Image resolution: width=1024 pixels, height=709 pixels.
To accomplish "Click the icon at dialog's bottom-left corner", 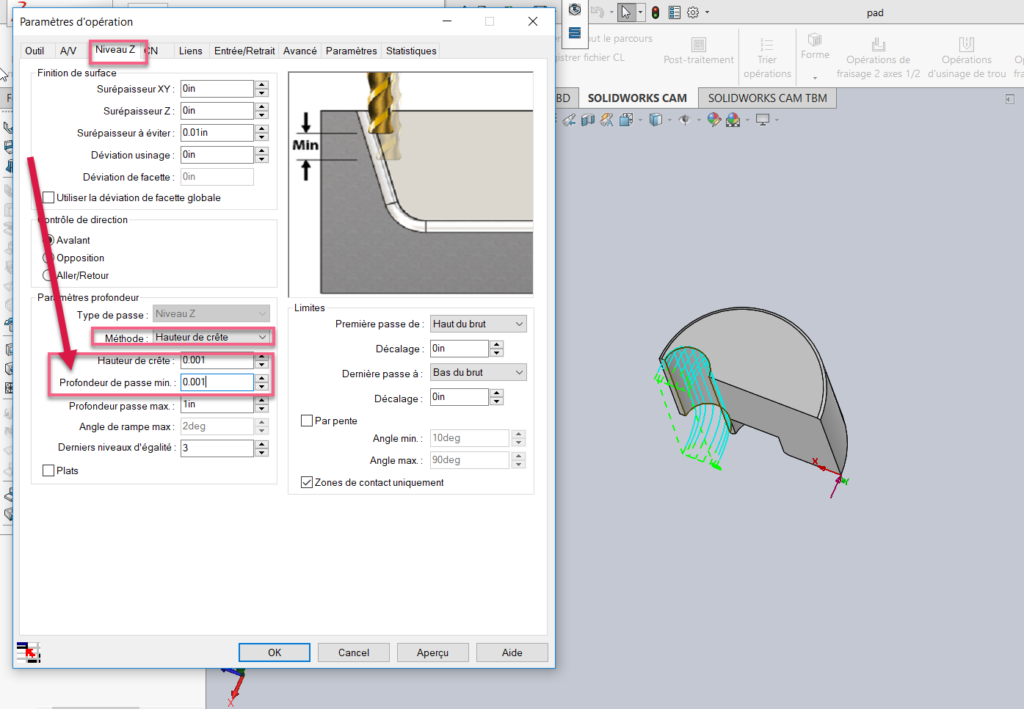I will [28, 652].
